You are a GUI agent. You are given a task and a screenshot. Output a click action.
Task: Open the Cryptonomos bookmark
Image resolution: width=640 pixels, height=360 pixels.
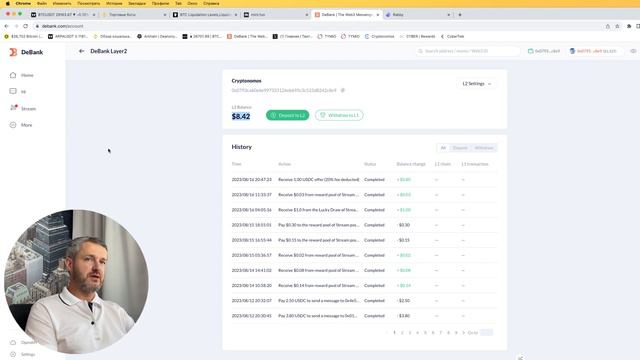point(380,36)
